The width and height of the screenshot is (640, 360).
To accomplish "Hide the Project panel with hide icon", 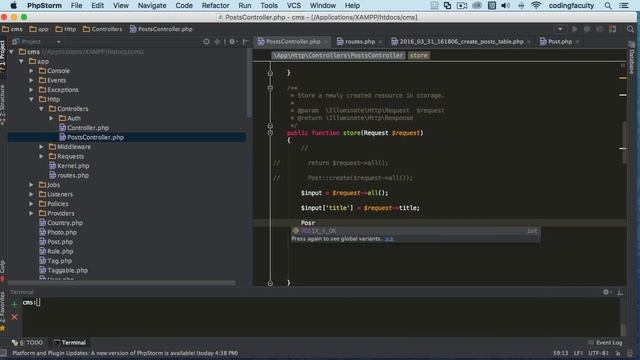I will point(245,41).
